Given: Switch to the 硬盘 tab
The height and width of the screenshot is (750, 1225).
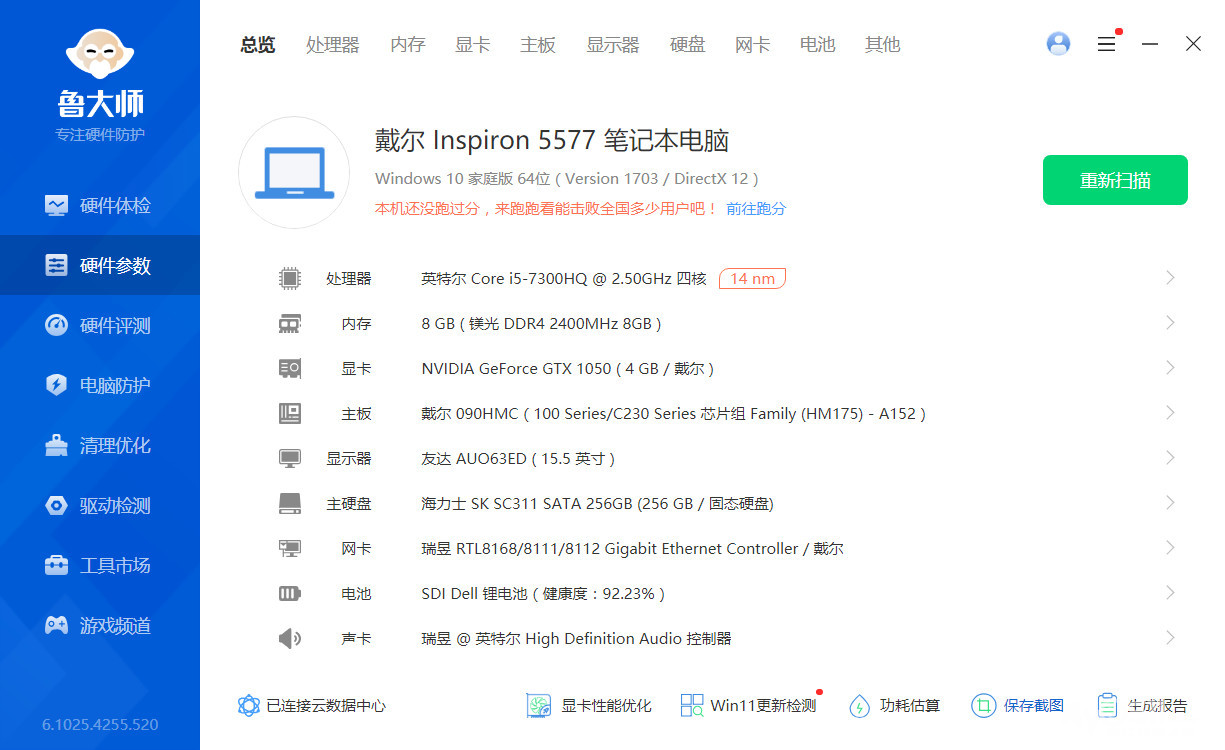Looking at the screenshot, I should tap(687, 44).
